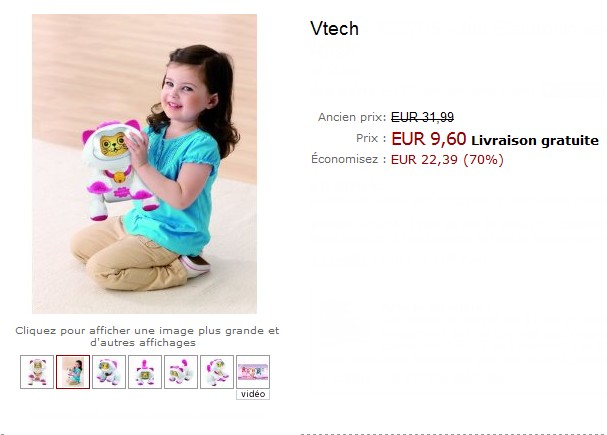The image size is (607, 435).
Task: Open the third thumbnail of the toy
Action: [109, 372]
